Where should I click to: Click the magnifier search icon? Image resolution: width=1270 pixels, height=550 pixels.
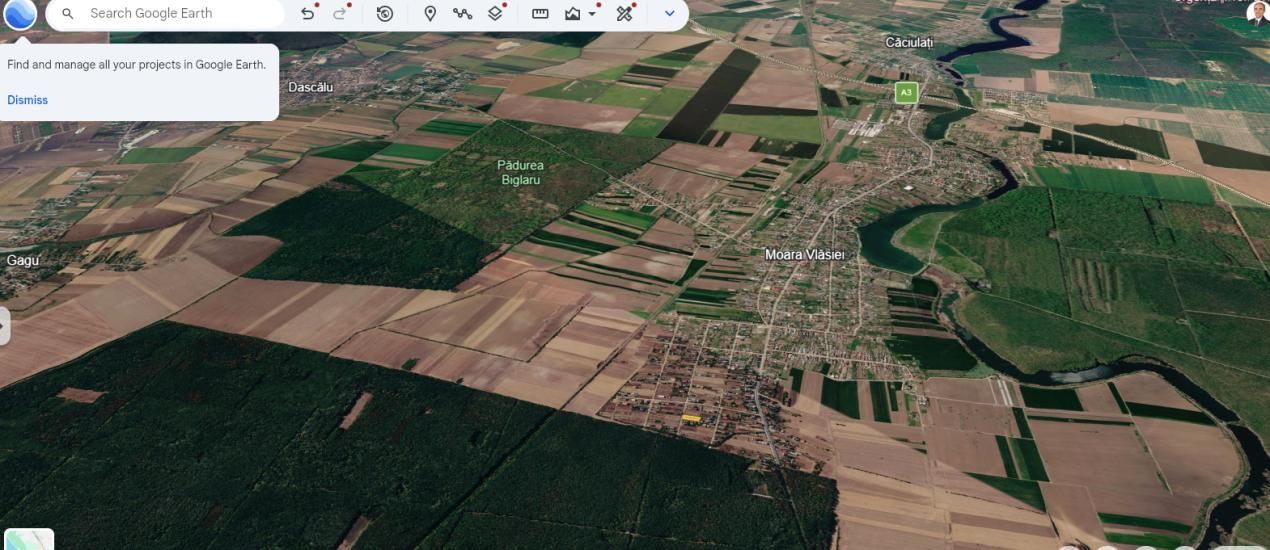click(x=68, y=14)
